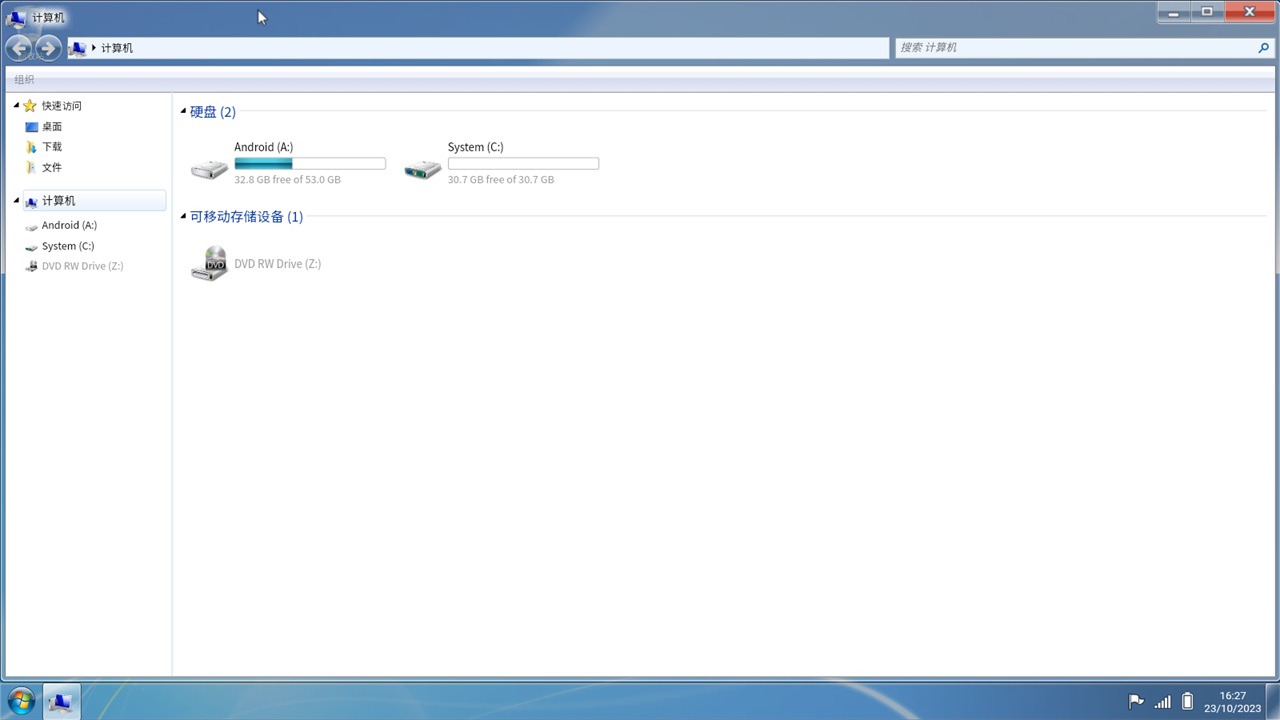Select 桌面 in the sidebar
The width and height of the screenshot is (1280, 720).
click(x=52, y=127)
